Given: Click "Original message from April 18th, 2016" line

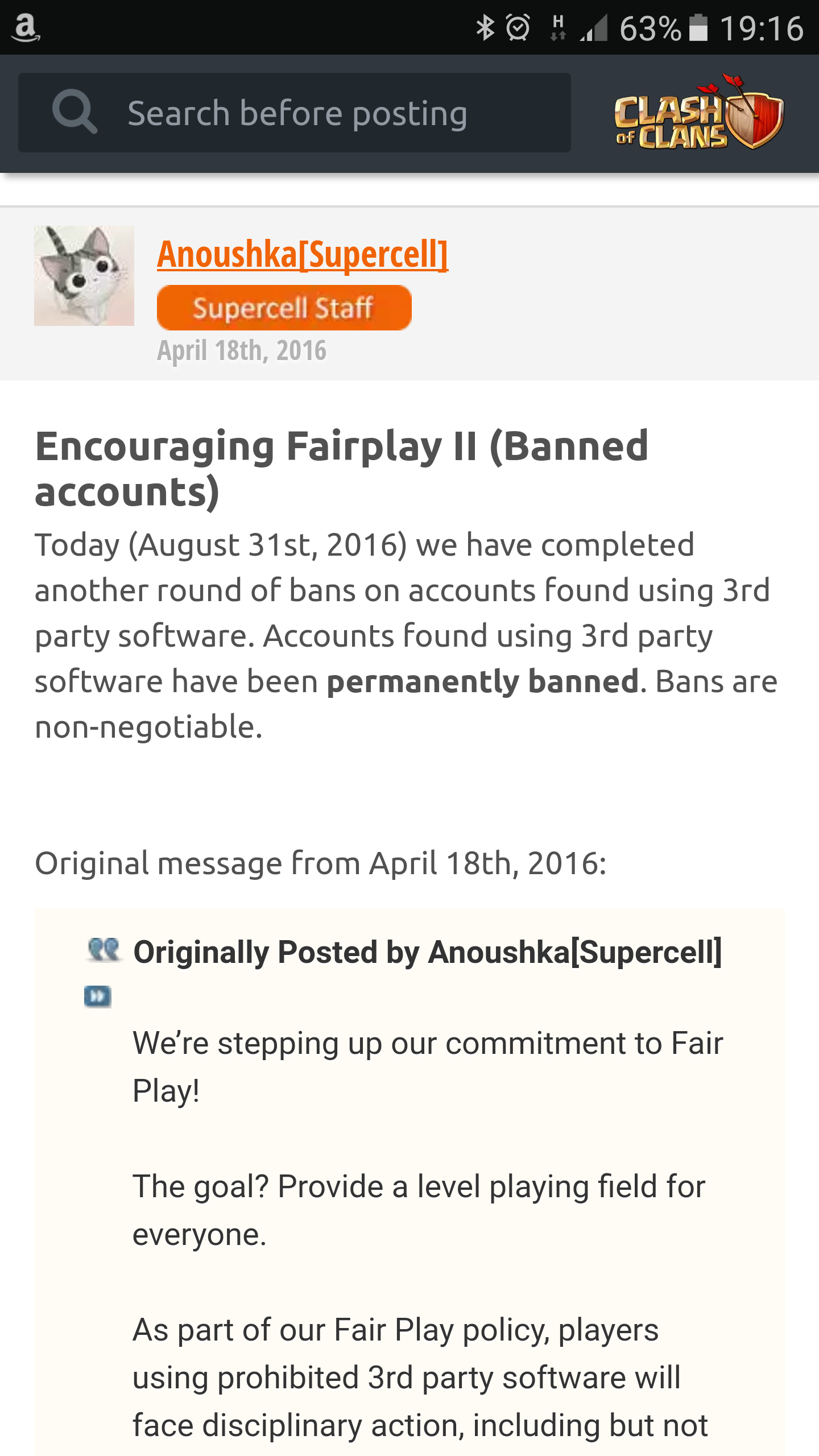Looking at the screenshot, I should point(321,863).
